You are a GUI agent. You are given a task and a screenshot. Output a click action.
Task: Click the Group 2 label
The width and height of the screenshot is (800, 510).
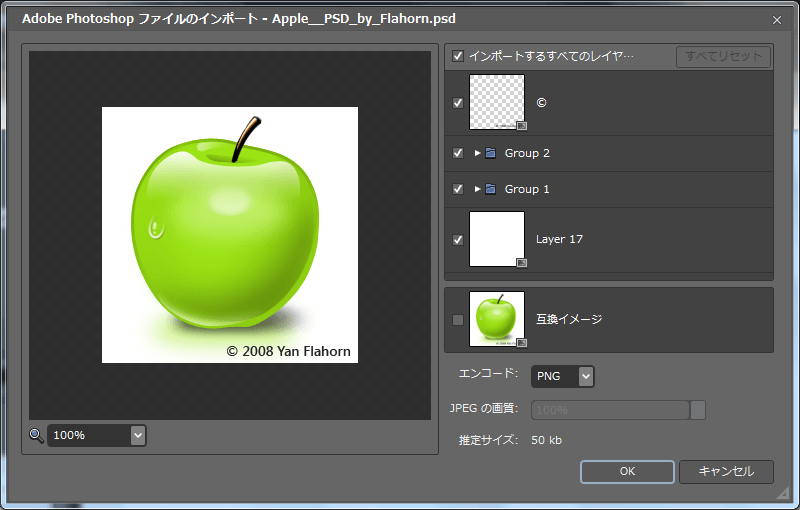coord(527,153)
